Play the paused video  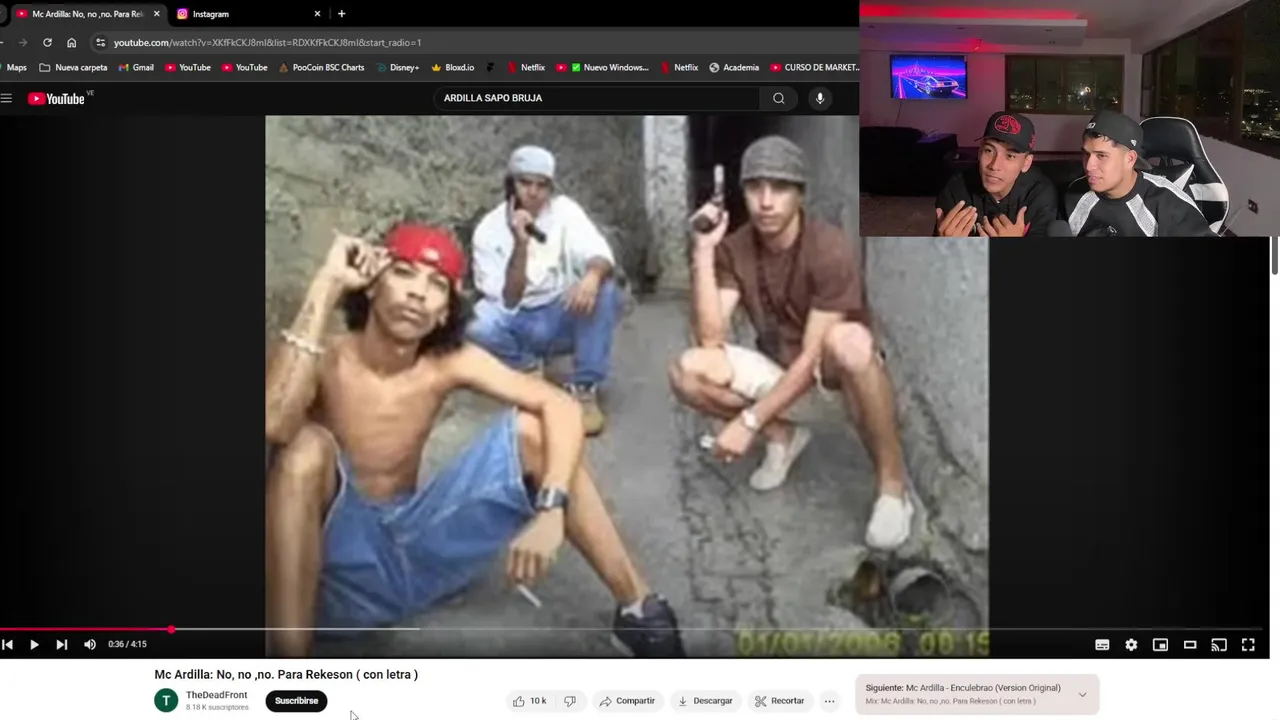(34, 645)
